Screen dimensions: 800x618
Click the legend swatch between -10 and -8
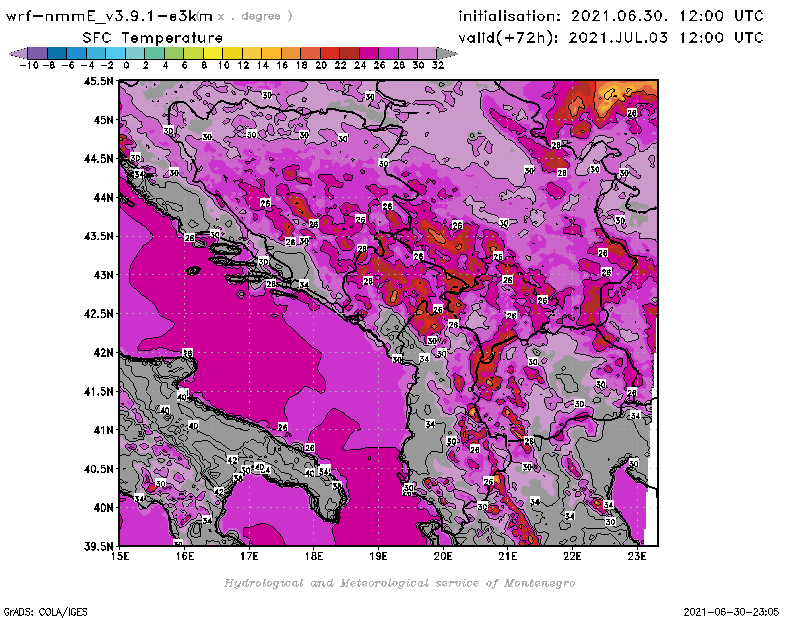click(x=37, y=53)
